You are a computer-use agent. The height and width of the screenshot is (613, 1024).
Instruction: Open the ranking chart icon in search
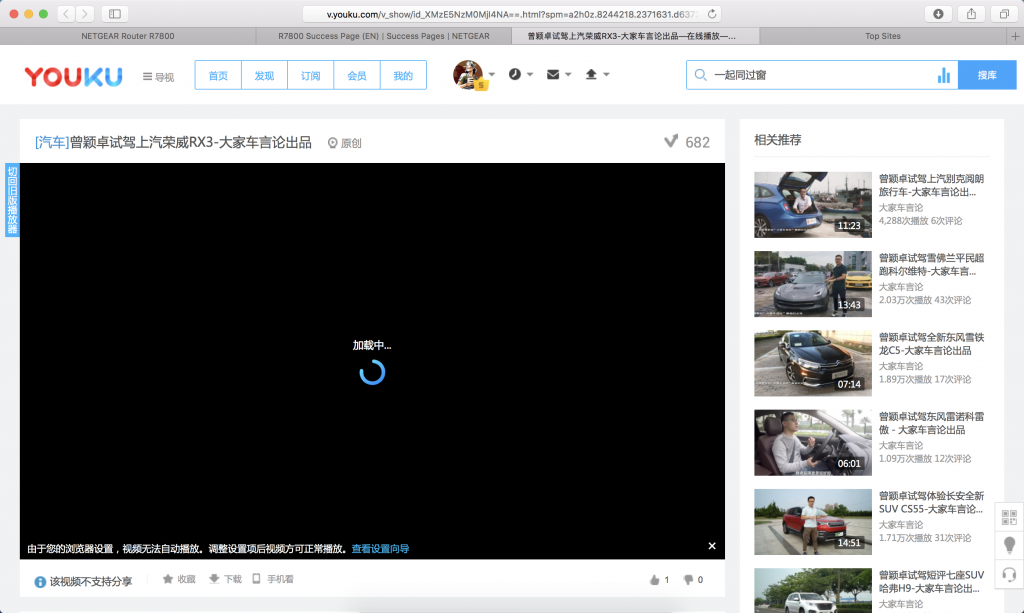(943, 75)
